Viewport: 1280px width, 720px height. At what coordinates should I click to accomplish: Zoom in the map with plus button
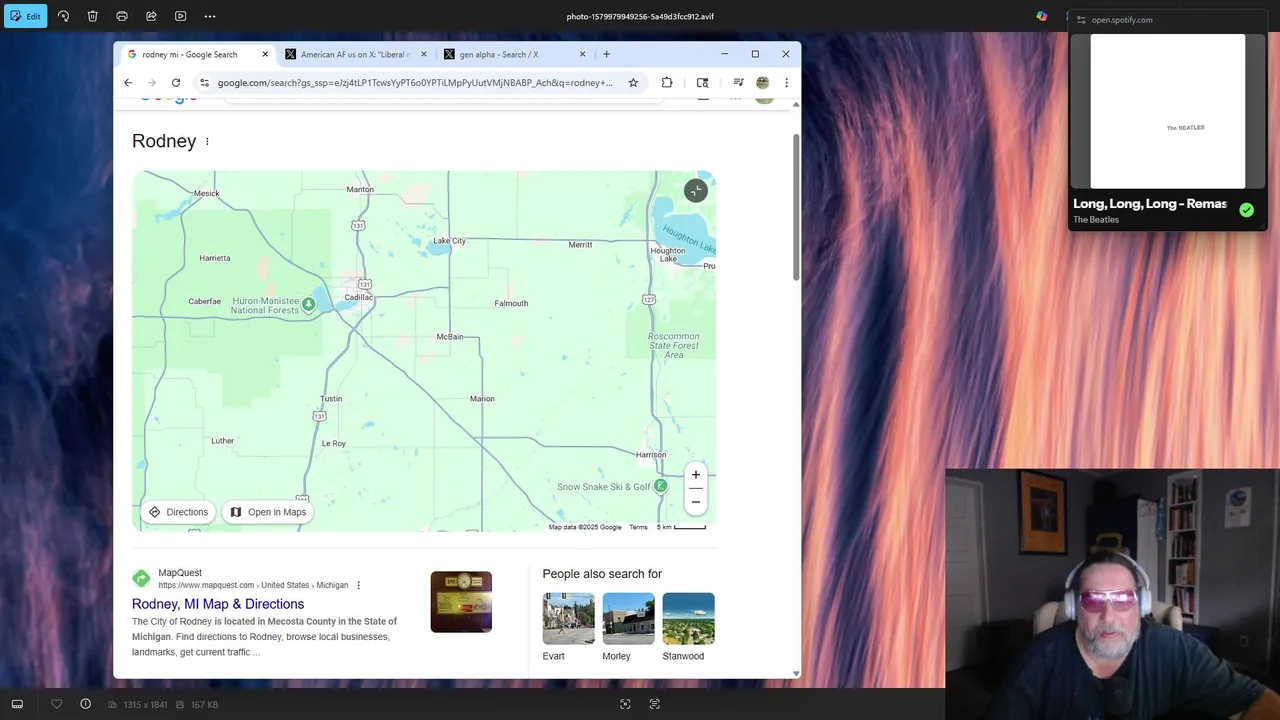point(696,475)
